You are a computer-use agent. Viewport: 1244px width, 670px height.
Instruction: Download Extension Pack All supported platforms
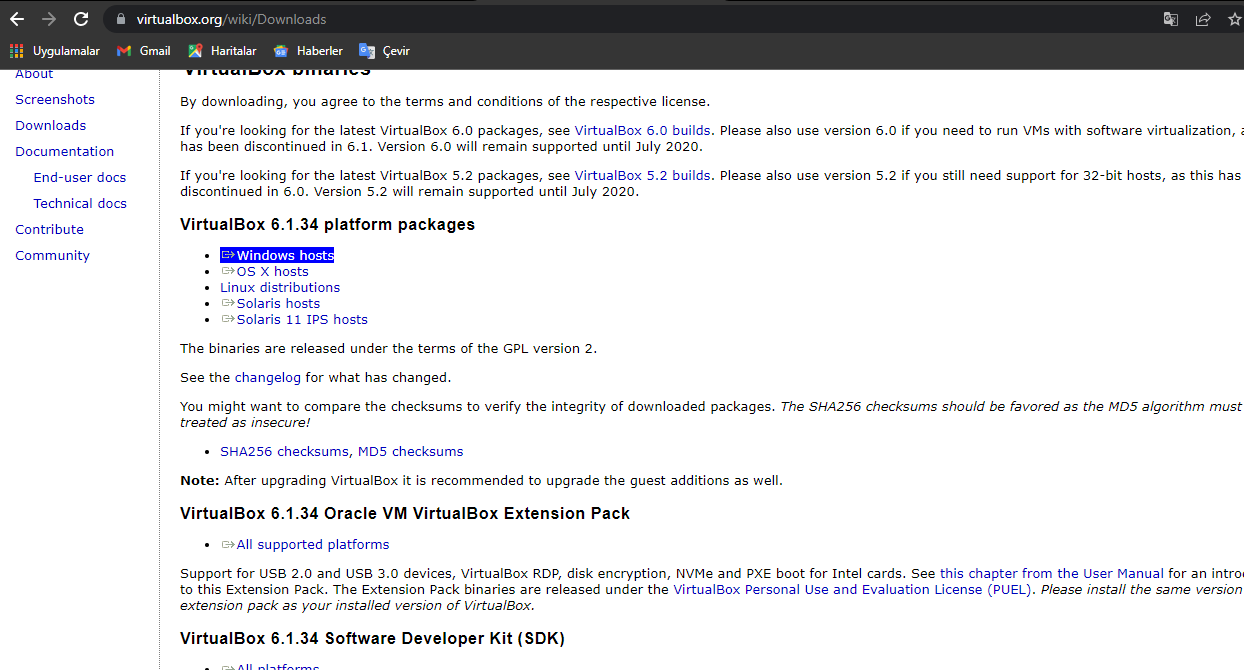(x=305, y=544)
